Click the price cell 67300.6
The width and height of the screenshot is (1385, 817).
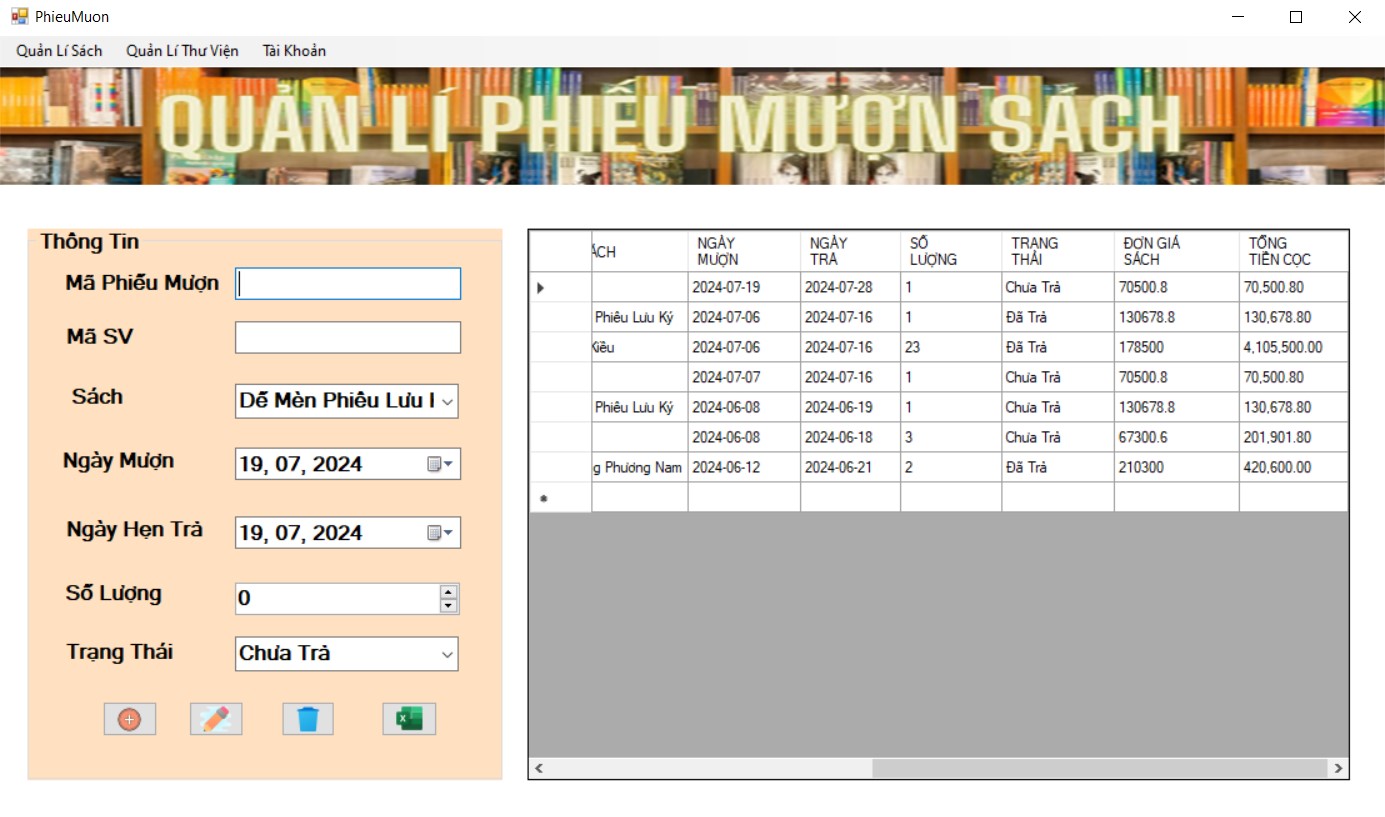pyautogui.click(x=1177, y=437)
